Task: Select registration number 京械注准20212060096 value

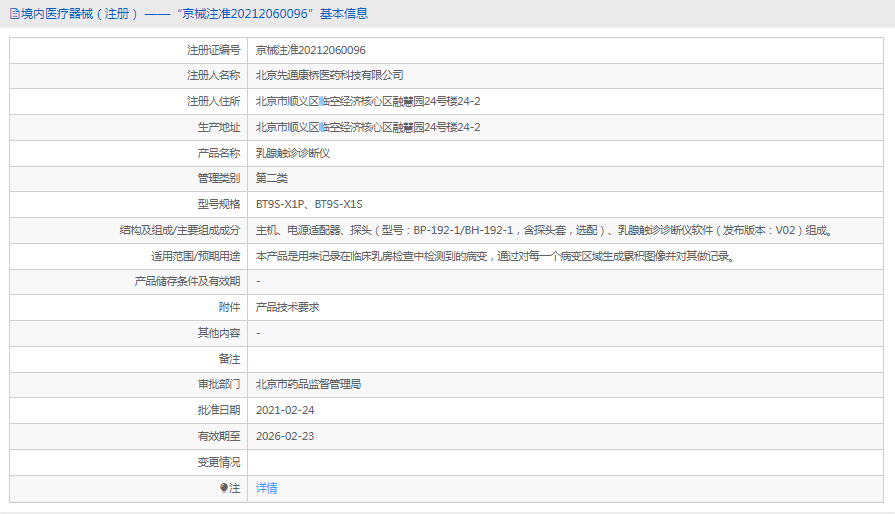Action: [311, 50]
